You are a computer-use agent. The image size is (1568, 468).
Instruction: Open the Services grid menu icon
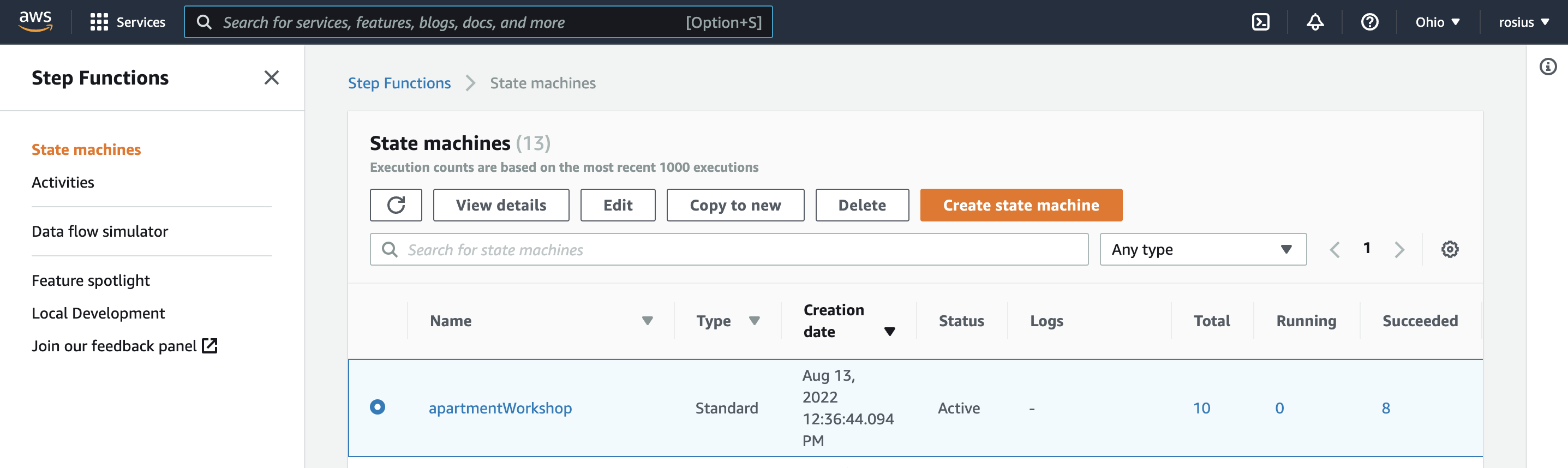point(99,22)
